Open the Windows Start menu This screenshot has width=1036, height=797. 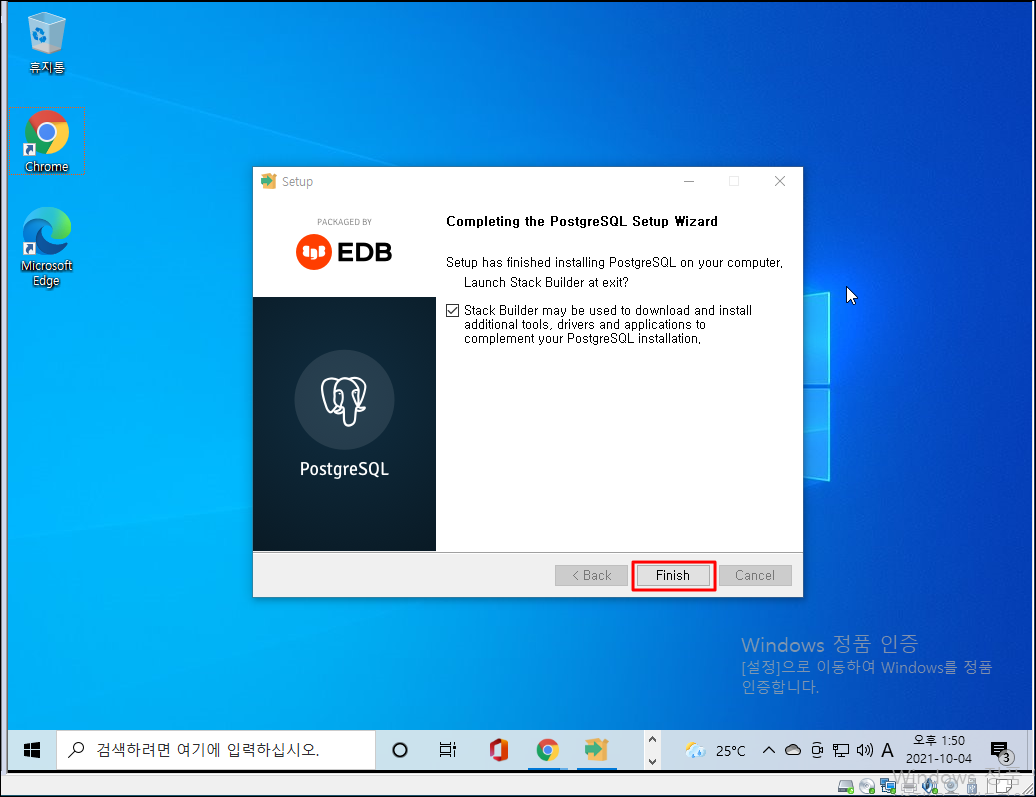click(x=32, y=749)
